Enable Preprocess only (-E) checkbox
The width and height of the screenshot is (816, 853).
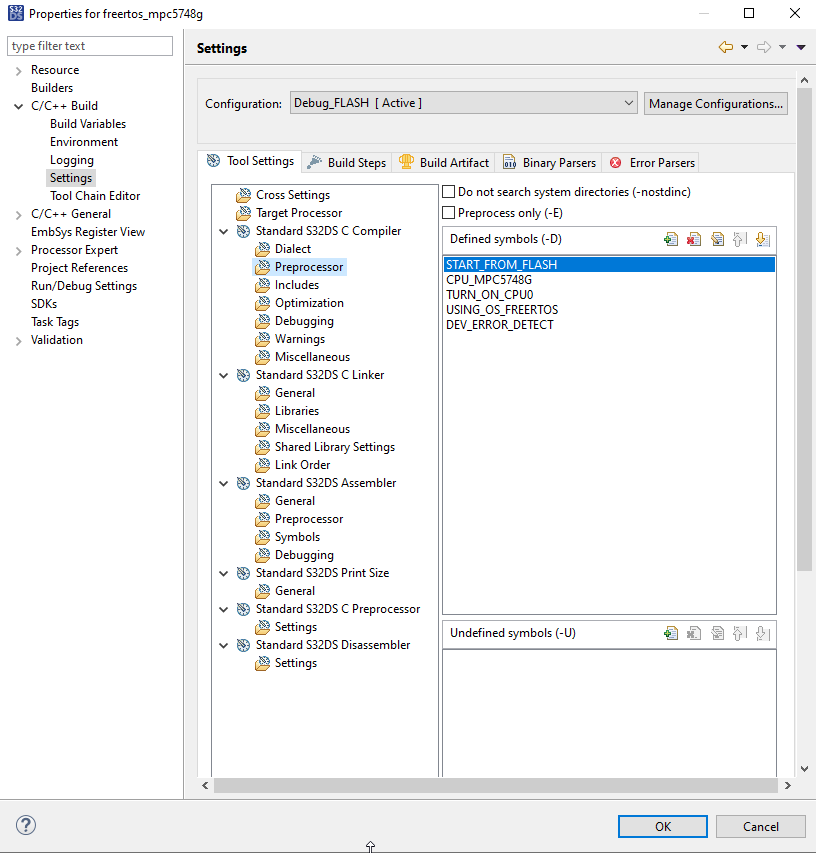[x=449, y=213]
